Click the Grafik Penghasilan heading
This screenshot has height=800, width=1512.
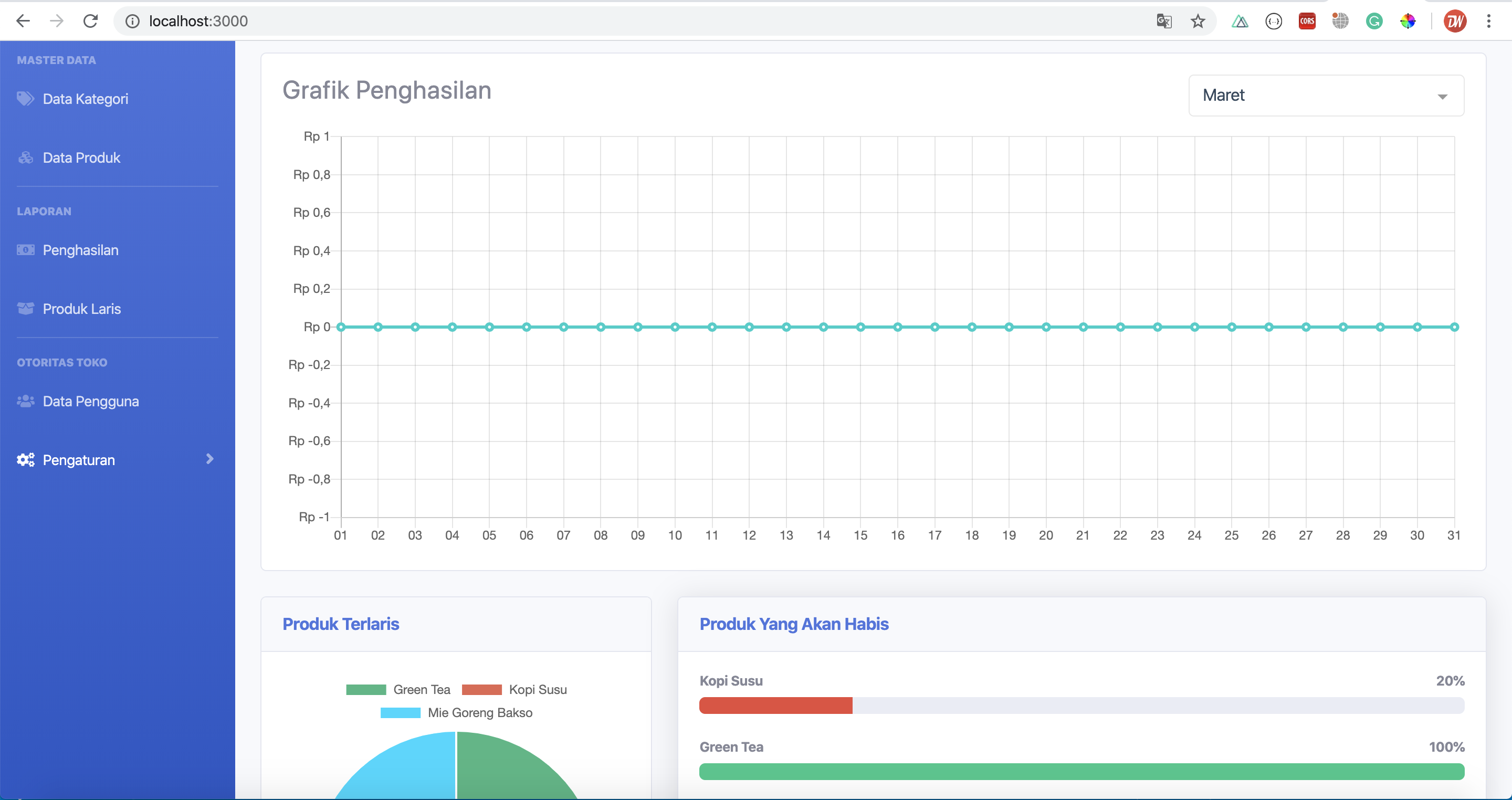point(387,90)
